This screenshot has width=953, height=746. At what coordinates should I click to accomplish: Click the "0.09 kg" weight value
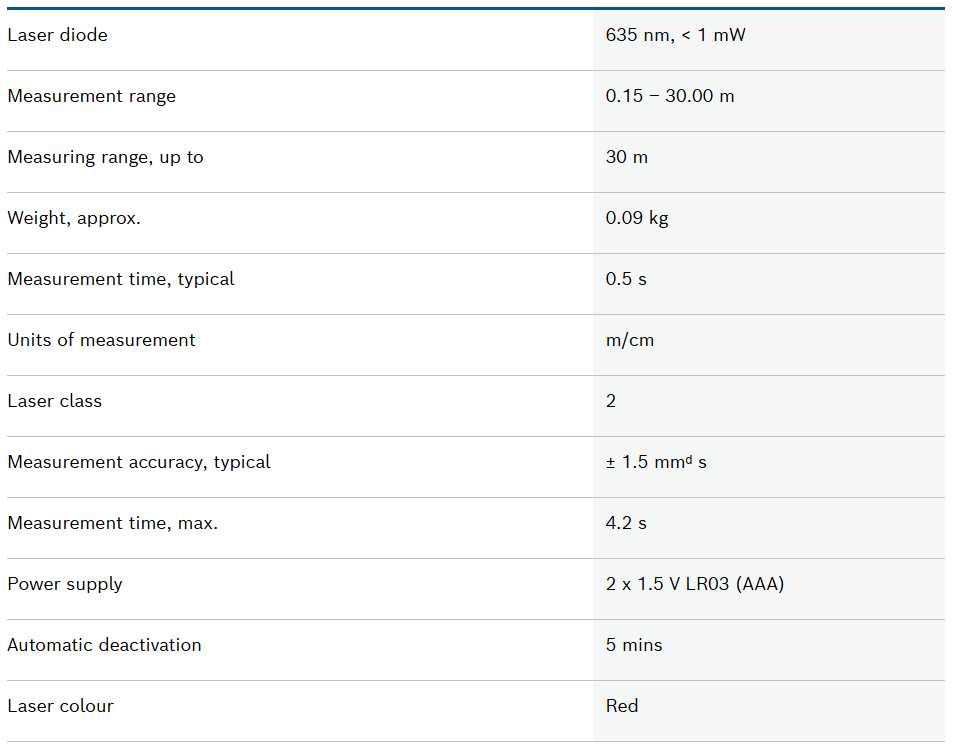click(636, 218)
